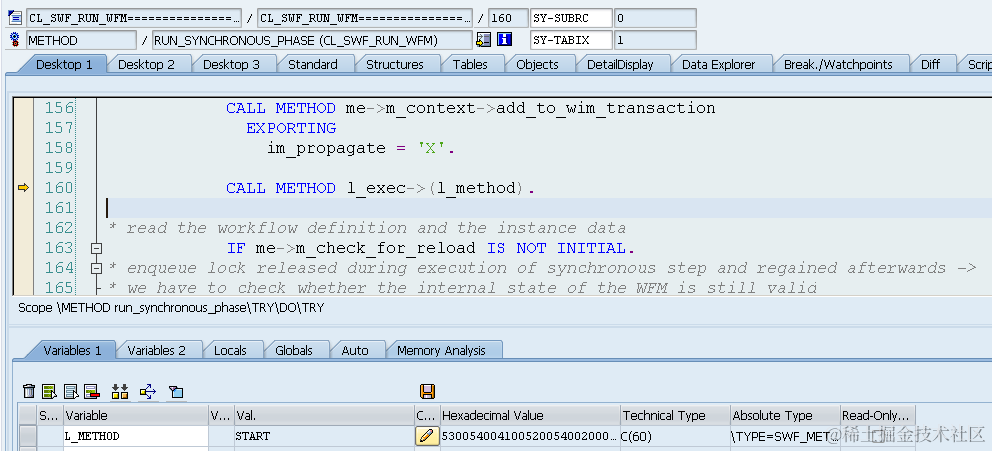
Task: Click the Val. column header
Action: pyautogui.click(x=324, y=416)
